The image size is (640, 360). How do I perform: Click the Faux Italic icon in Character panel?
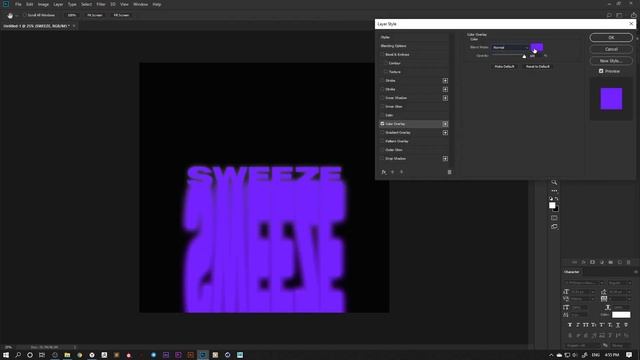pyautogui.click(x=578, y=325)
